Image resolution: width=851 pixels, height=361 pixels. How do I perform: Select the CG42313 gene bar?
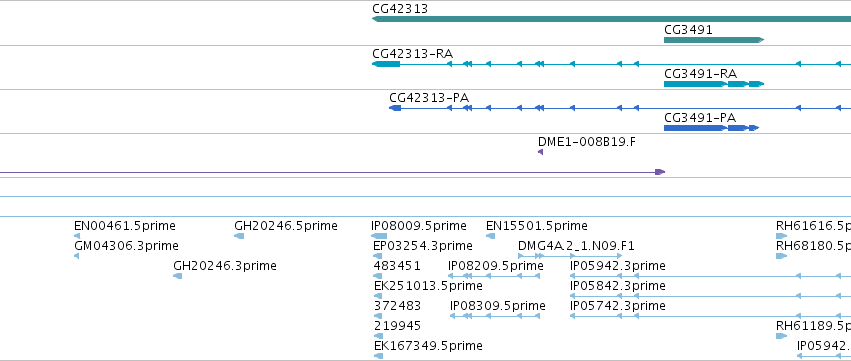pos(611,19)
